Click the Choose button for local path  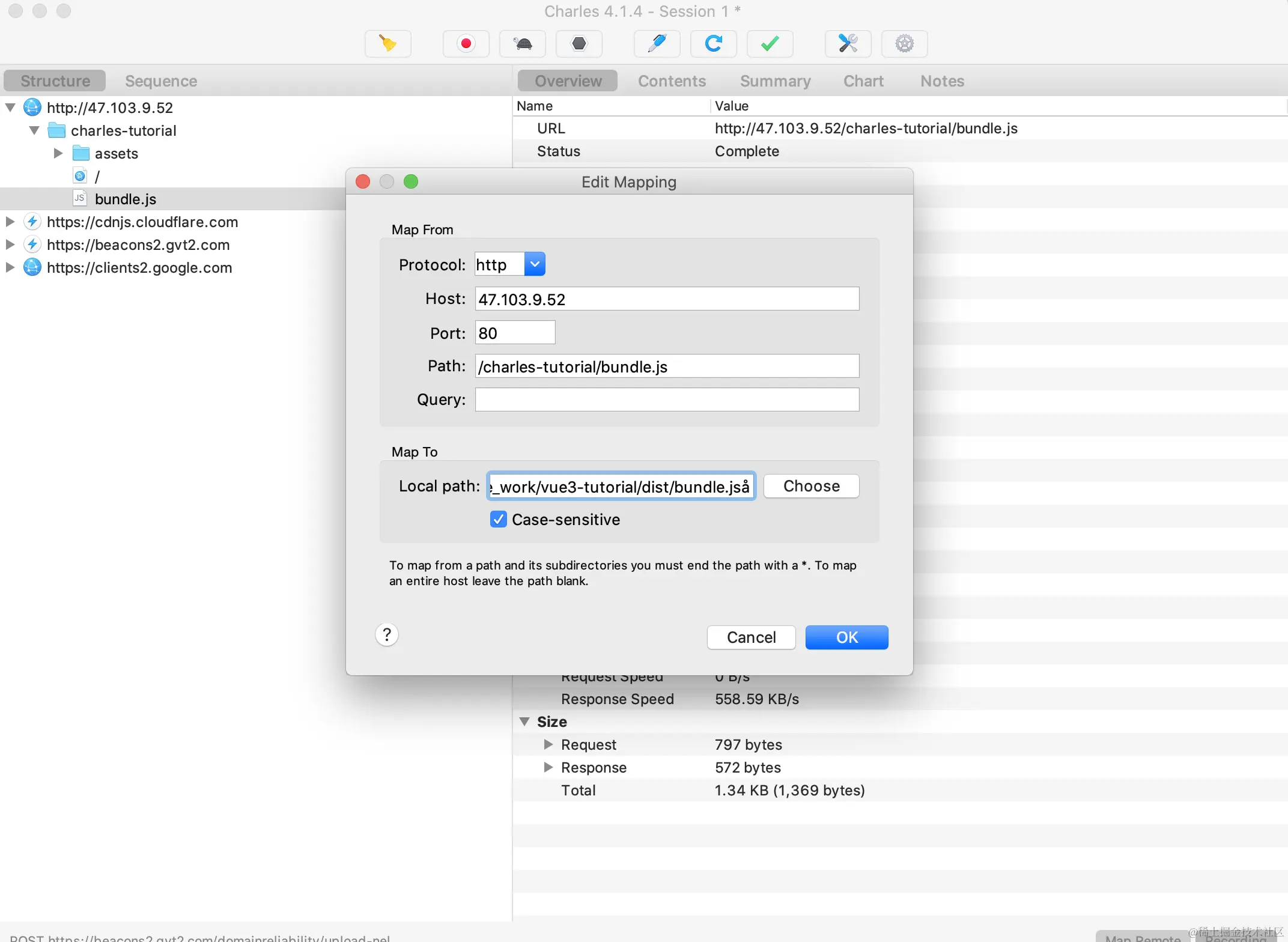pos(811,486)
